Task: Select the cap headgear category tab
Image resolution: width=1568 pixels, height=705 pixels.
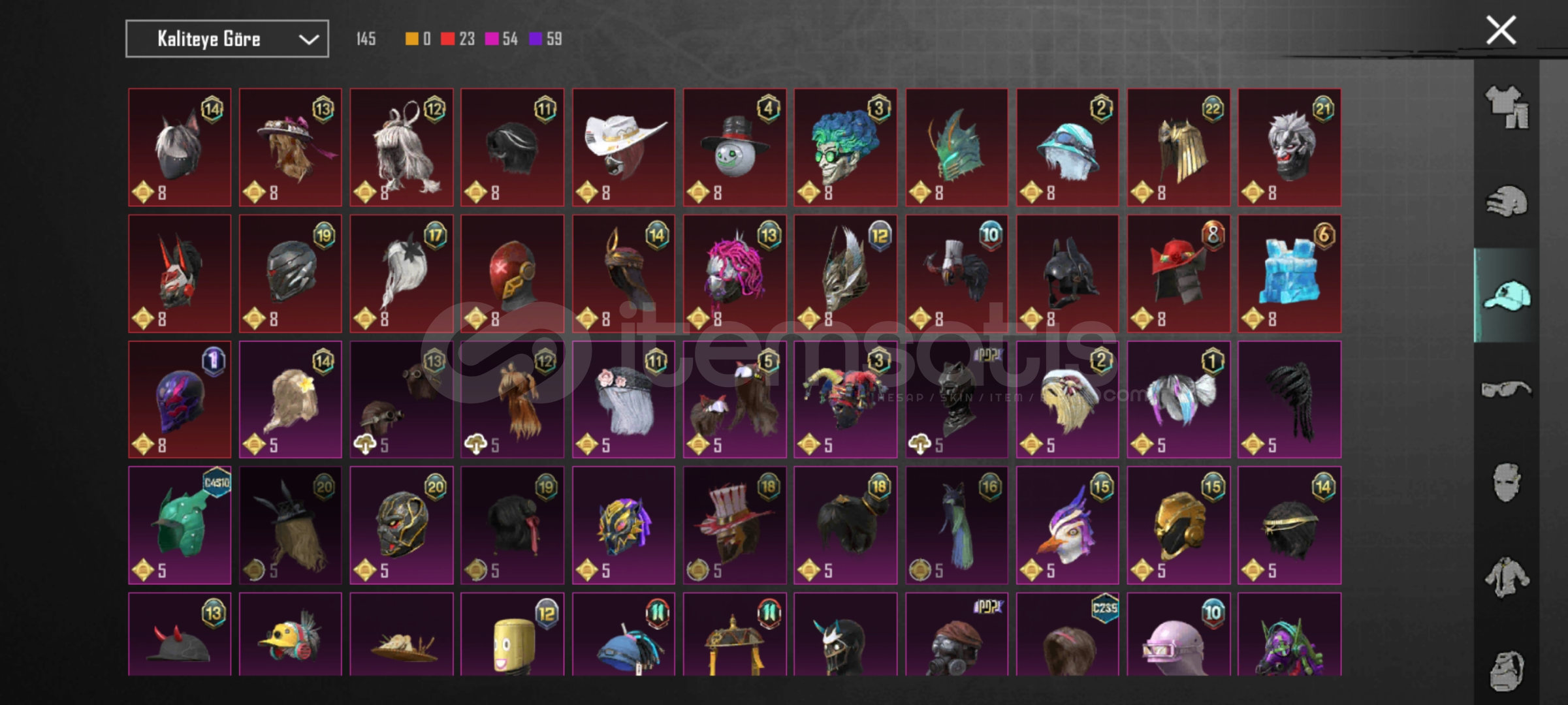Action: coord(1507,296)
